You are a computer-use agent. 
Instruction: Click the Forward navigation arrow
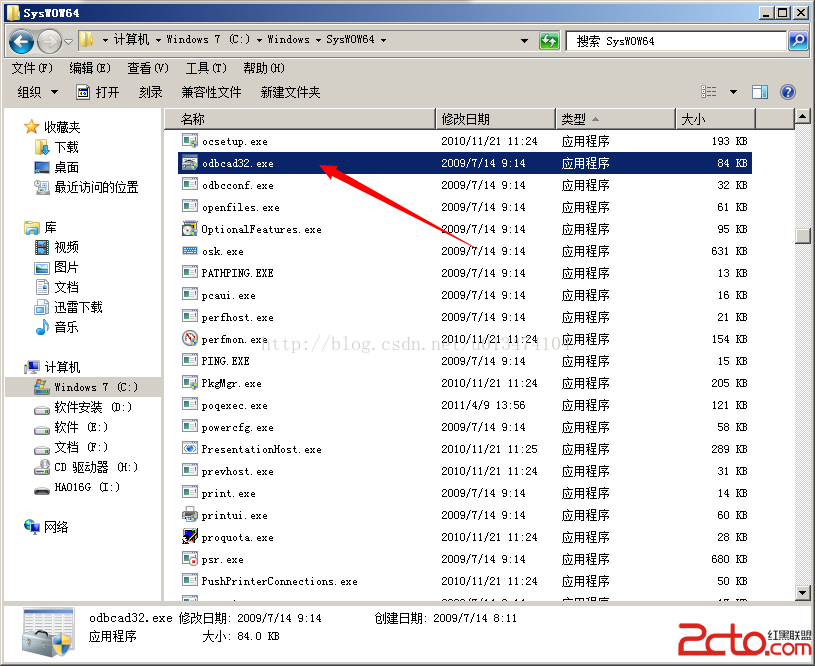coord(49,41)
